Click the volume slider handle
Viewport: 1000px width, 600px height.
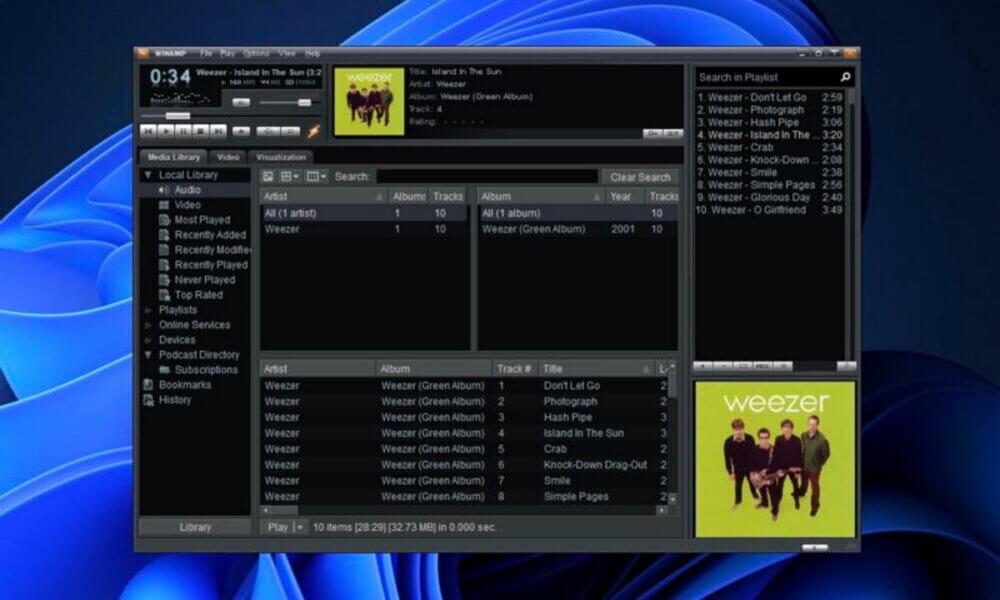coord(304,102)
